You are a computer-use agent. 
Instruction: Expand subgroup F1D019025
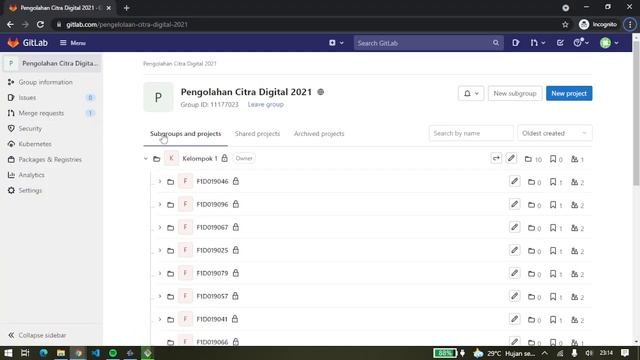(160, 250)
